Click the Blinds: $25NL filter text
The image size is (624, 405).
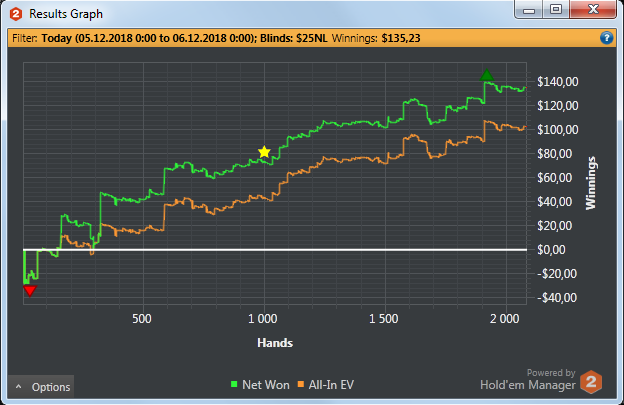(294, 38)
